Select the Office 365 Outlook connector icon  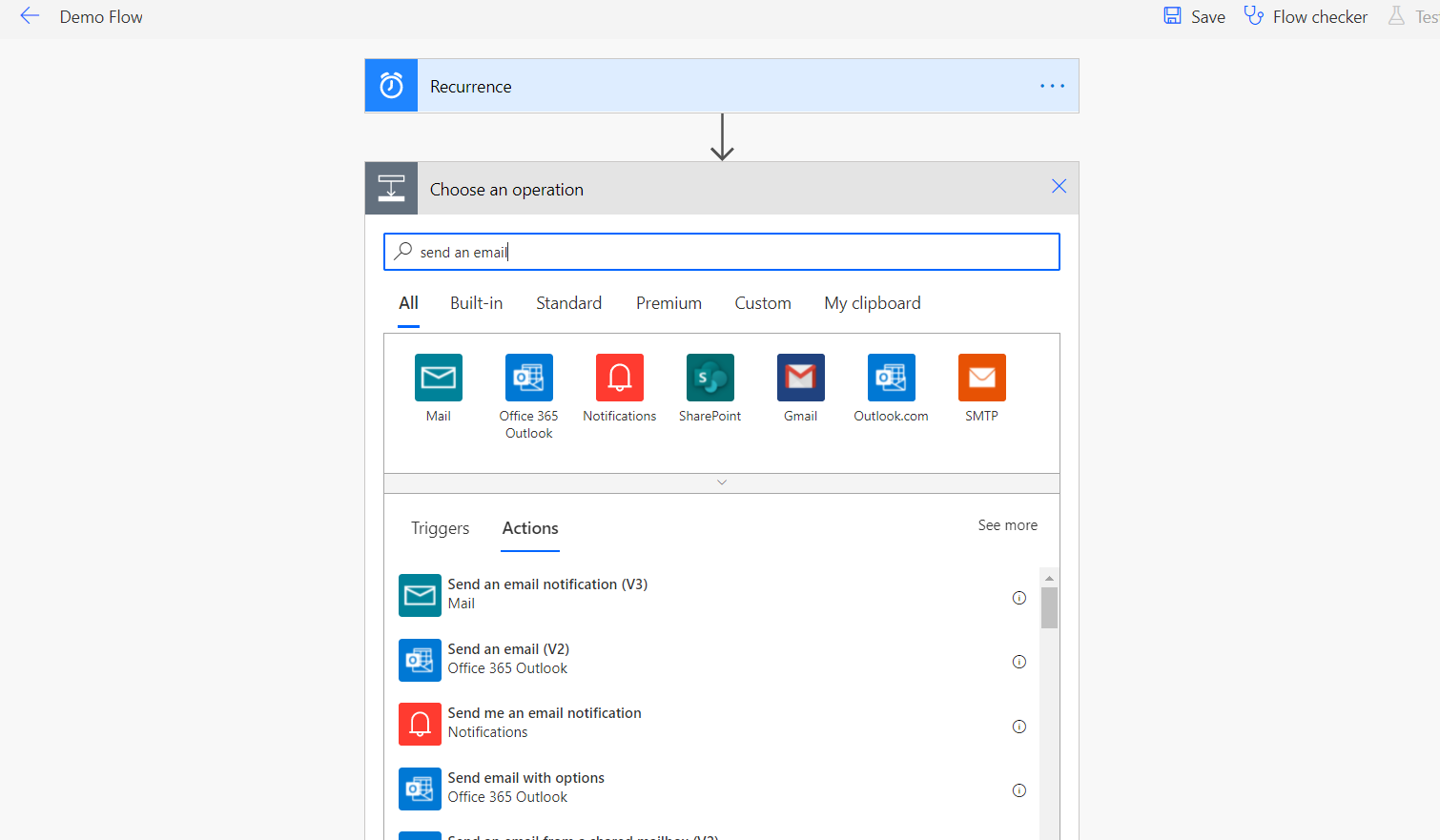[x=528, y=377]
